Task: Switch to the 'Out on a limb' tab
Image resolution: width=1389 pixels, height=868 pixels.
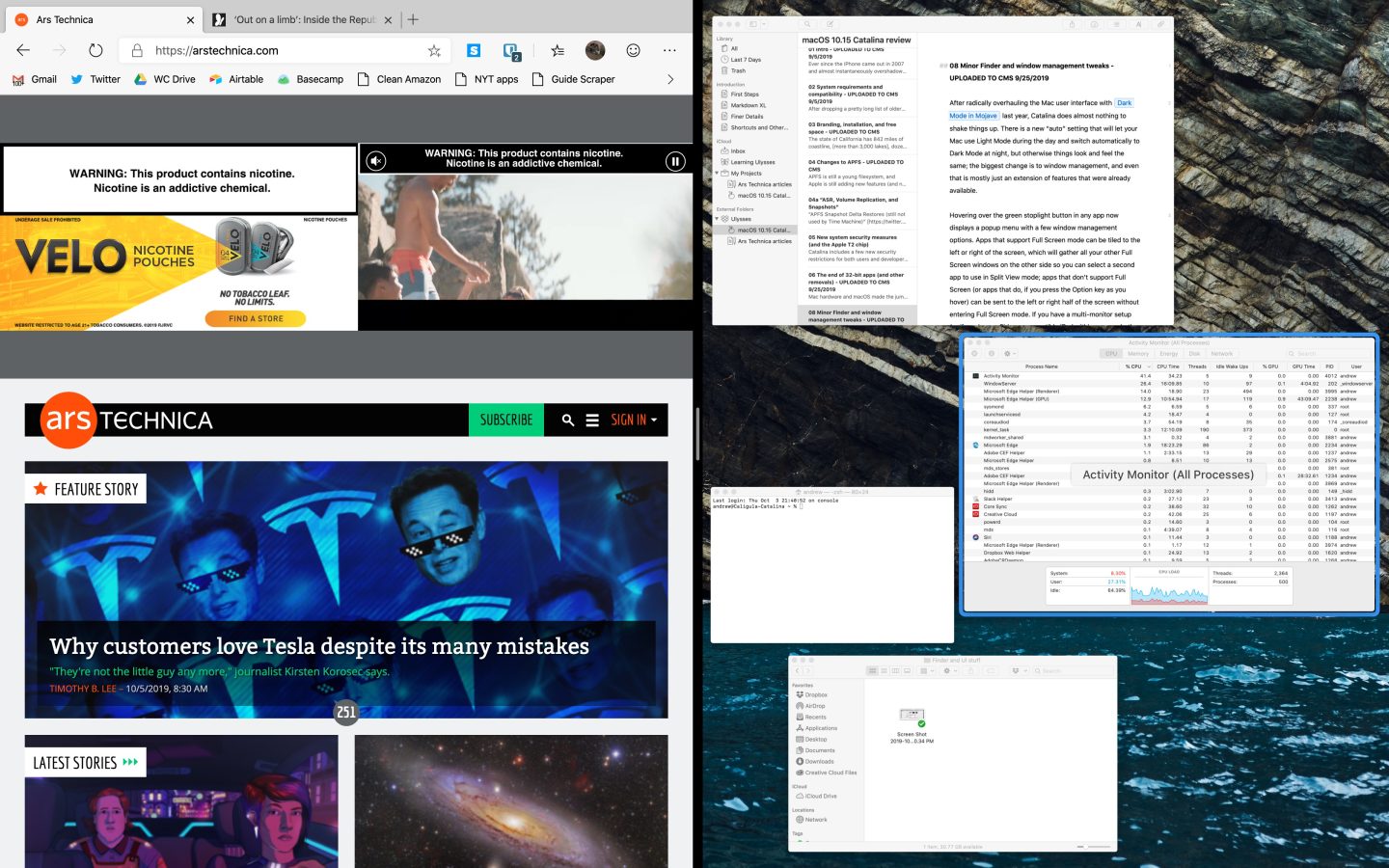Action: tap(301, 19)
